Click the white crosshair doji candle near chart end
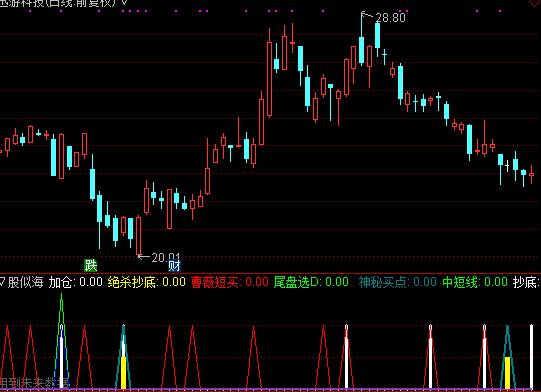541x392 pixels. click(507, 167)
